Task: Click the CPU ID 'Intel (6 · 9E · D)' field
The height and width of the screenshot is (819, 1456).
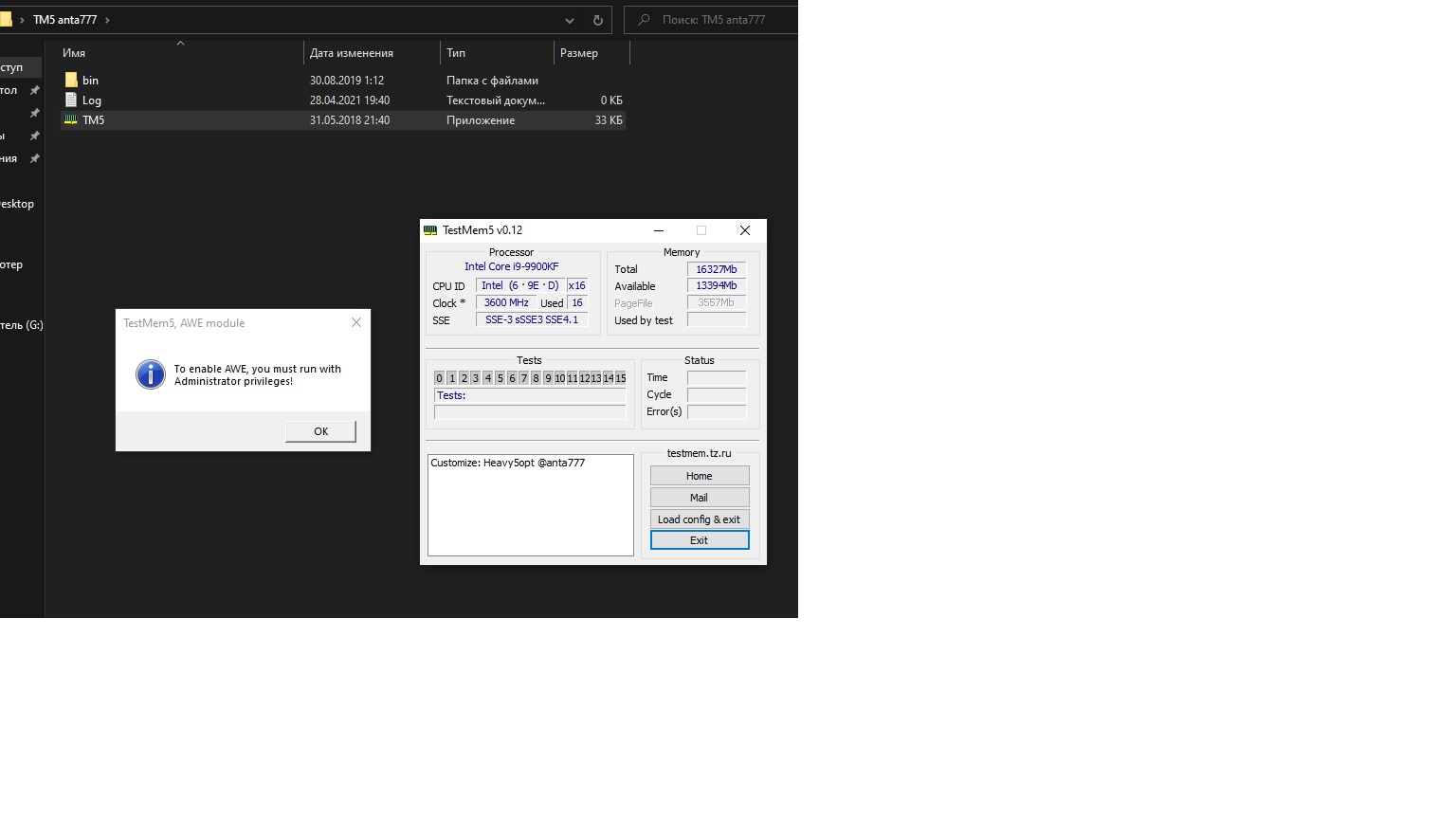Action: pyautogui.click(x=519, y=285)
